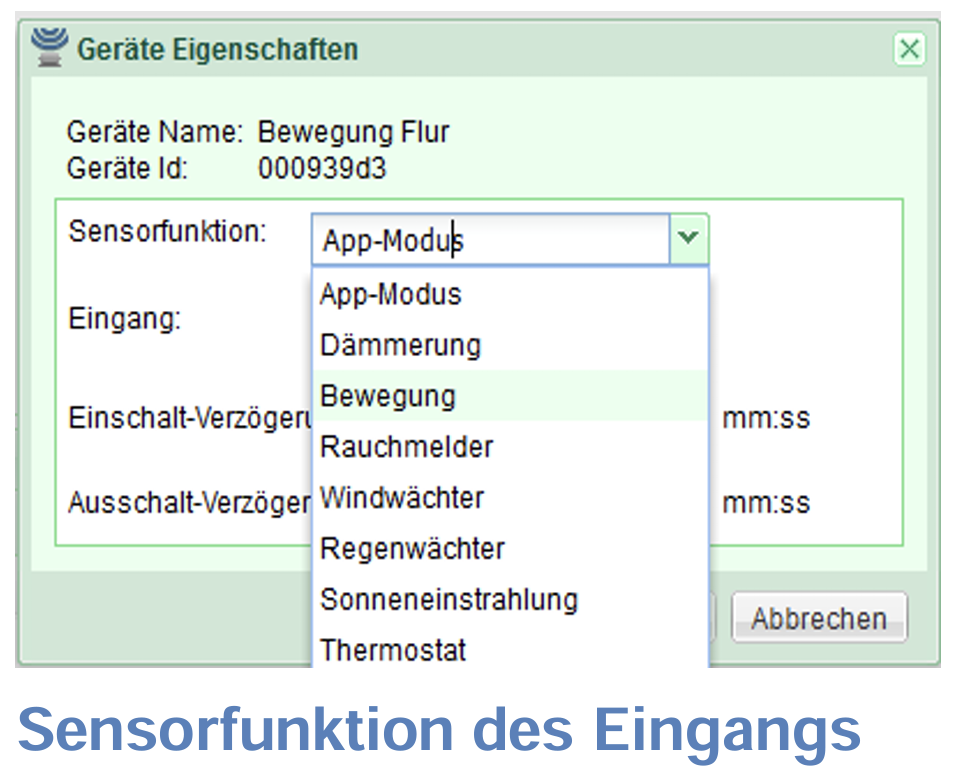954x776 pixels.
Task: Click the Geräte Eigenschaften title text
Action: point(217,49)
